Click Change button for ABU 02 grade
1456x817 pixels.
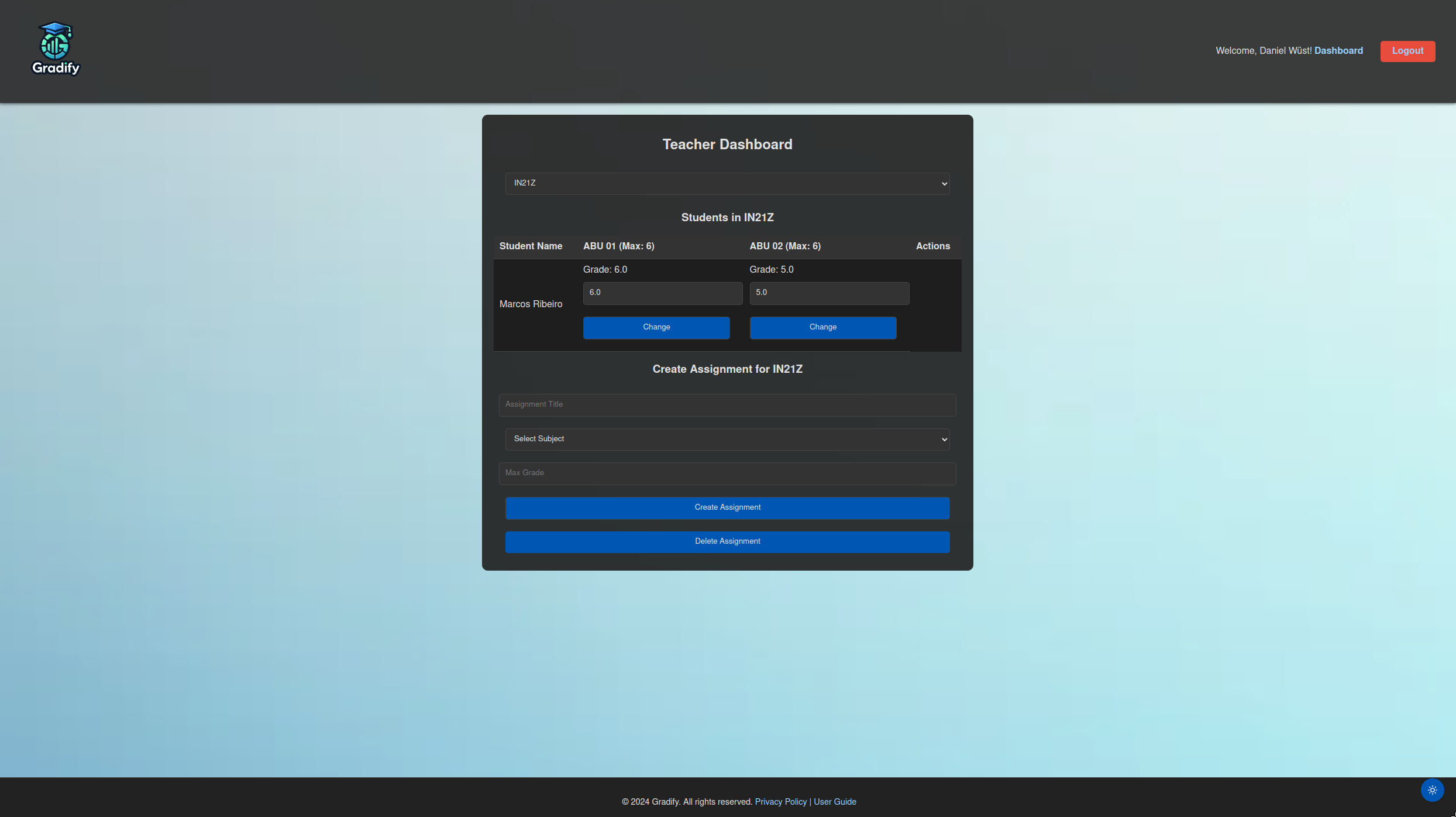(823, 327)
